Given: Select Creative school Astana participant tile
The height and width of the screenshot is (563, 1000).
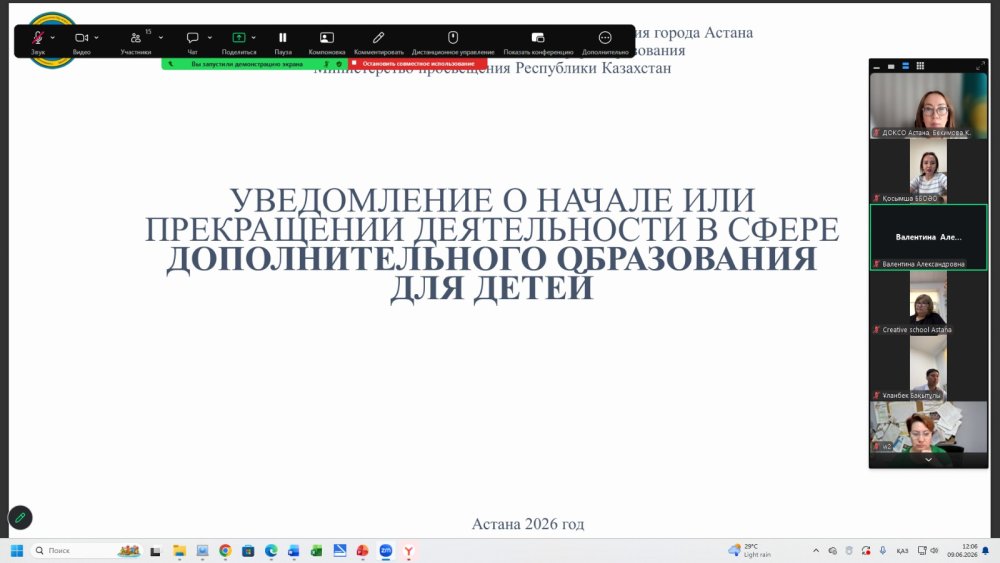Looking at the screenshot, I should tap(928, 303).
